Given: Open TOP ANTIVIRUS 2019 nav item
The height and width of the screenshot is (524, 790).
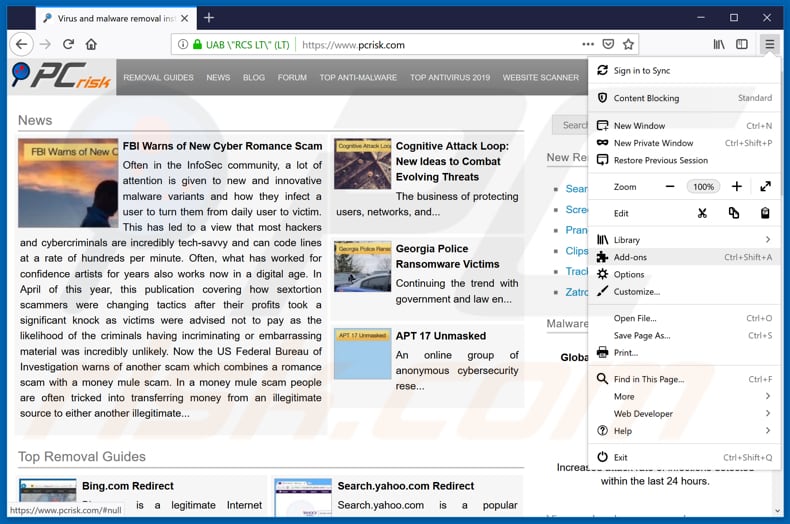Looking at the screenshot, I should click(450, 78).
